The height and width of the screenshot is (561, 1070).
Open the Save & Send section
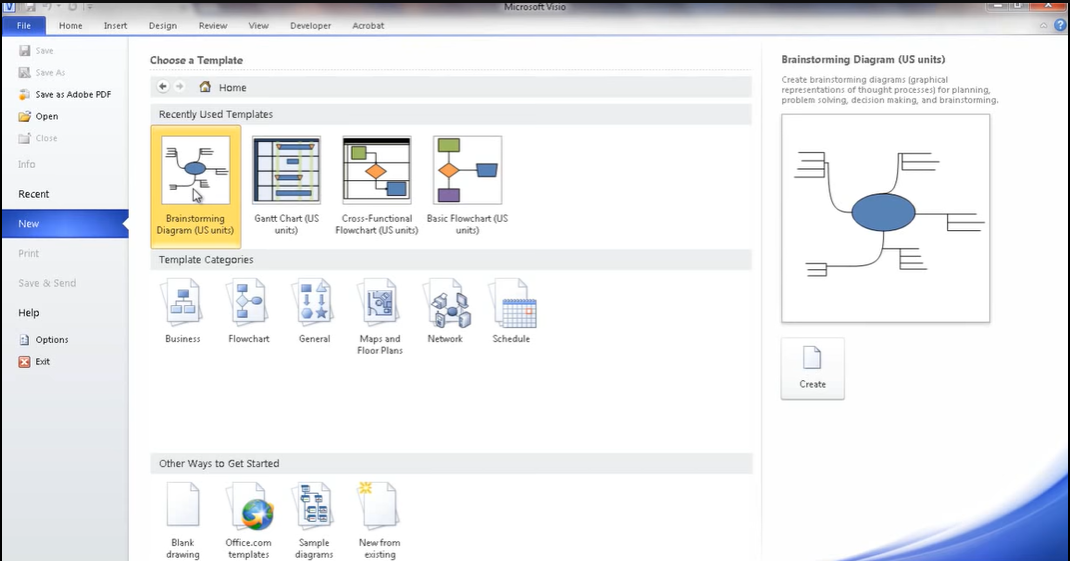coord(47,283)
